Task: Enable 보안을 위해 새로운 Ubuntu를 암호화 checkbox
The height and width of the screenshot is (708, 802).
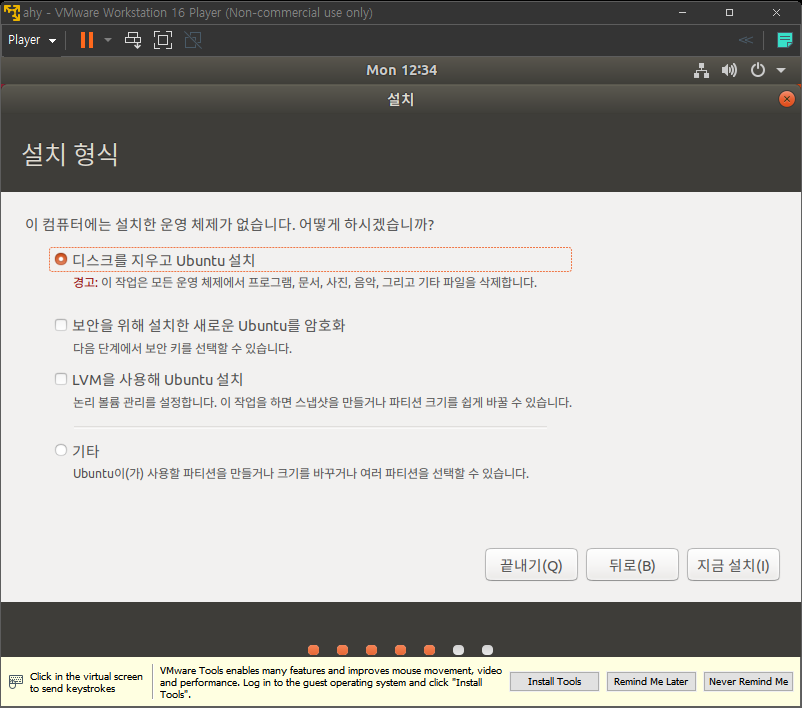Action: 61,325
